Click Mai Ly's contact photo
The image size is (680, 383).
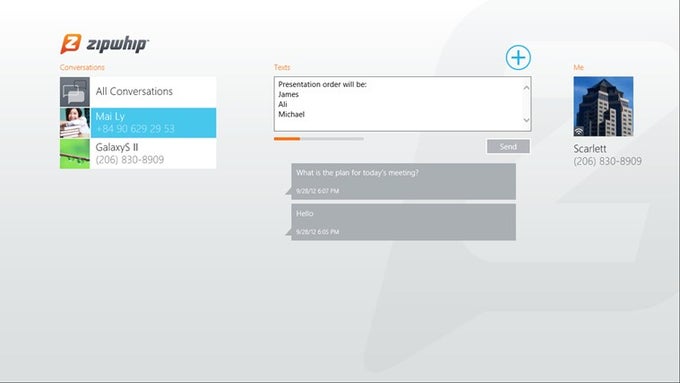75,123
